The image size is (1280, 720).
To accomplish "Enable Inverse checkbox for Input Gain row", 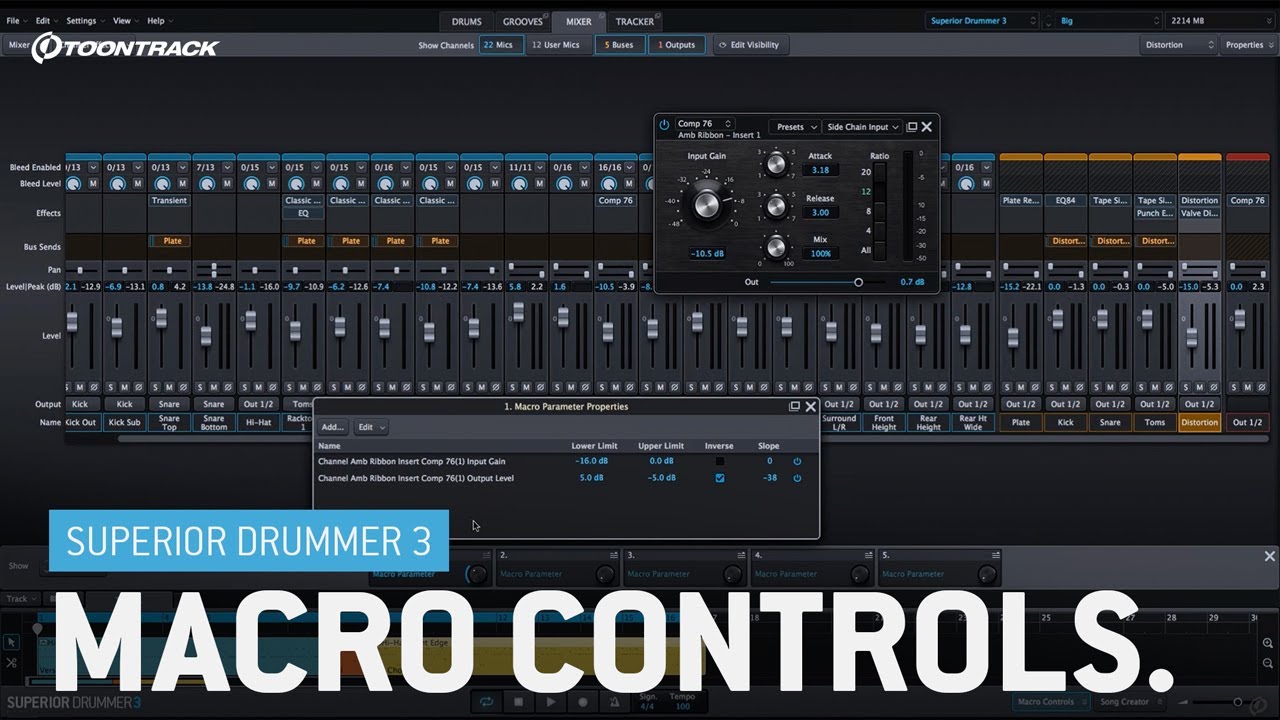I will 719,461.
